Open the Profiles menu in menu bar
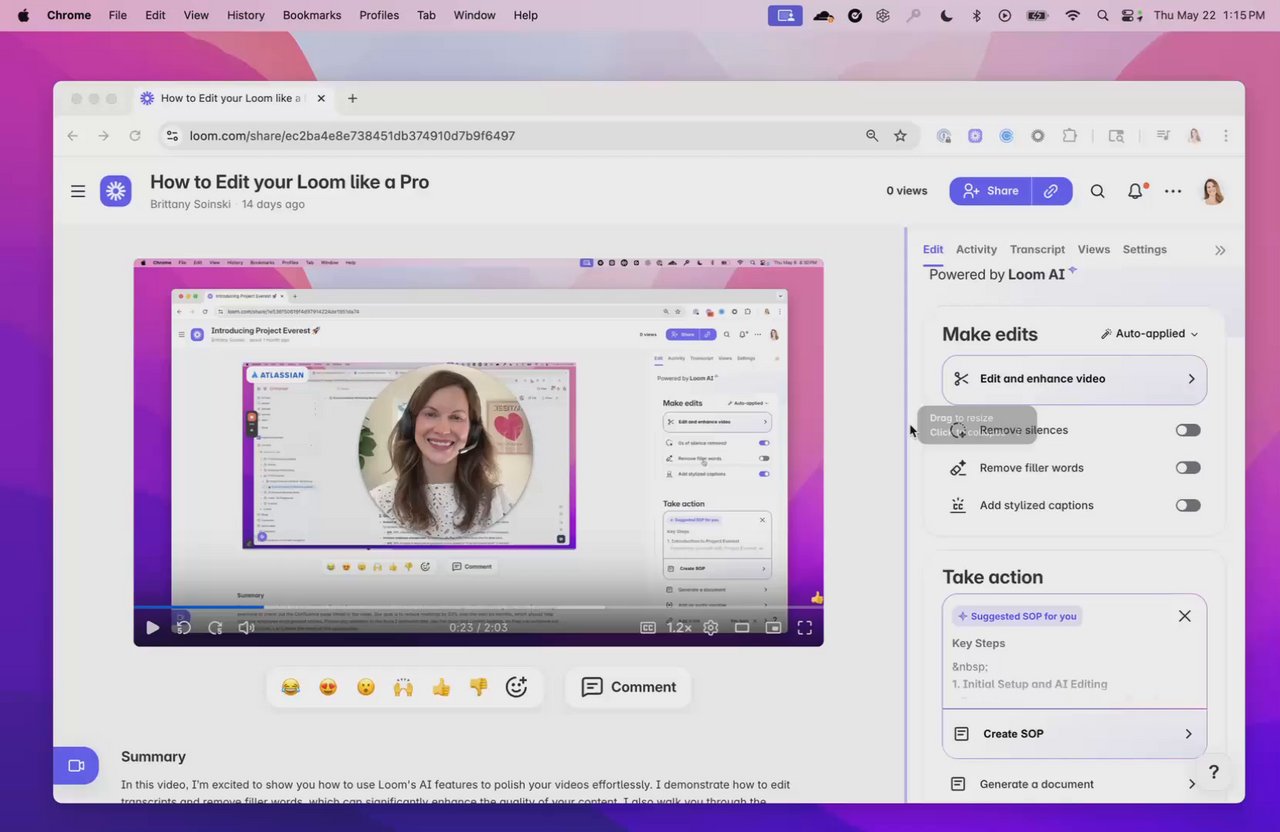 click(379, 15)
